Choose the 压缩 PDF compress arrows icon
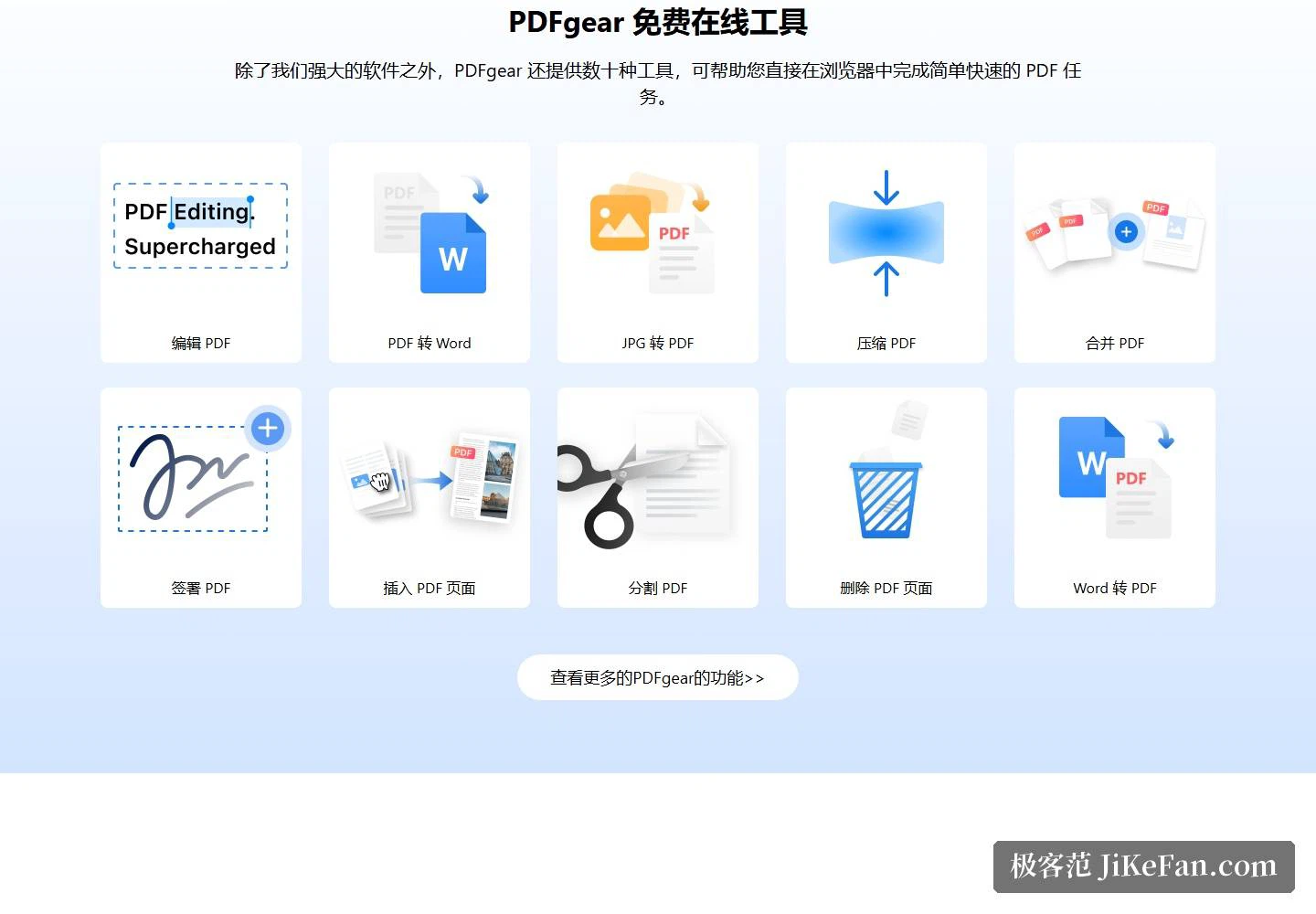Viewport: 1316px width, 914px height. point(886,233)
